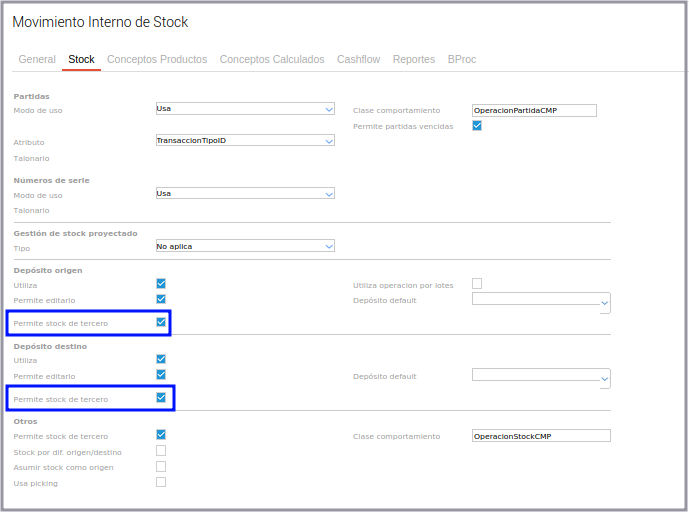Open the Reportes tab
Image resolution: width=689 pixels, height=512 pixels.
coord(414,60)
